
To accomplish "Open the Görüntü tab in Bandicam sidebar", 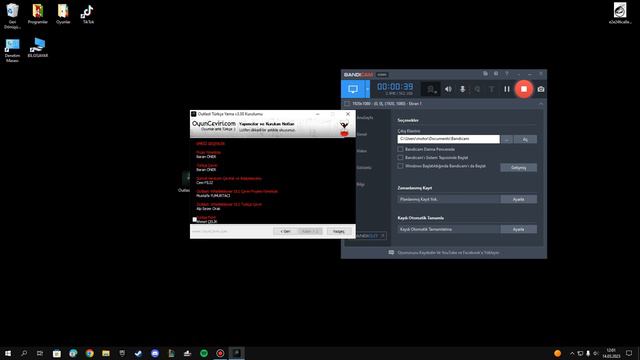I will 364,168.
